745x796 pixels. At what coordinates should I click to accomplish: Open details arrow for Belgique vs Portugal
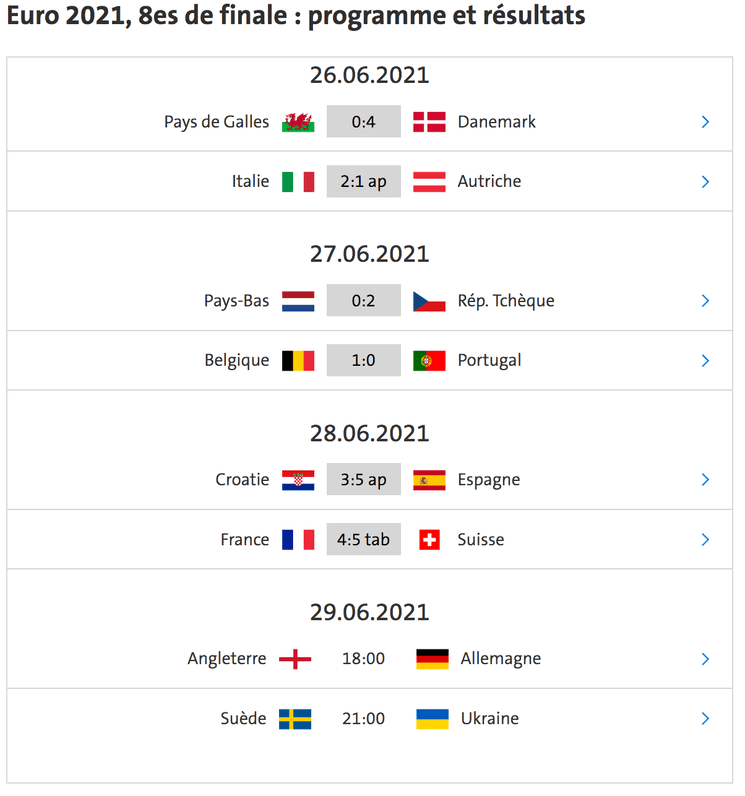tap(705, 361)
